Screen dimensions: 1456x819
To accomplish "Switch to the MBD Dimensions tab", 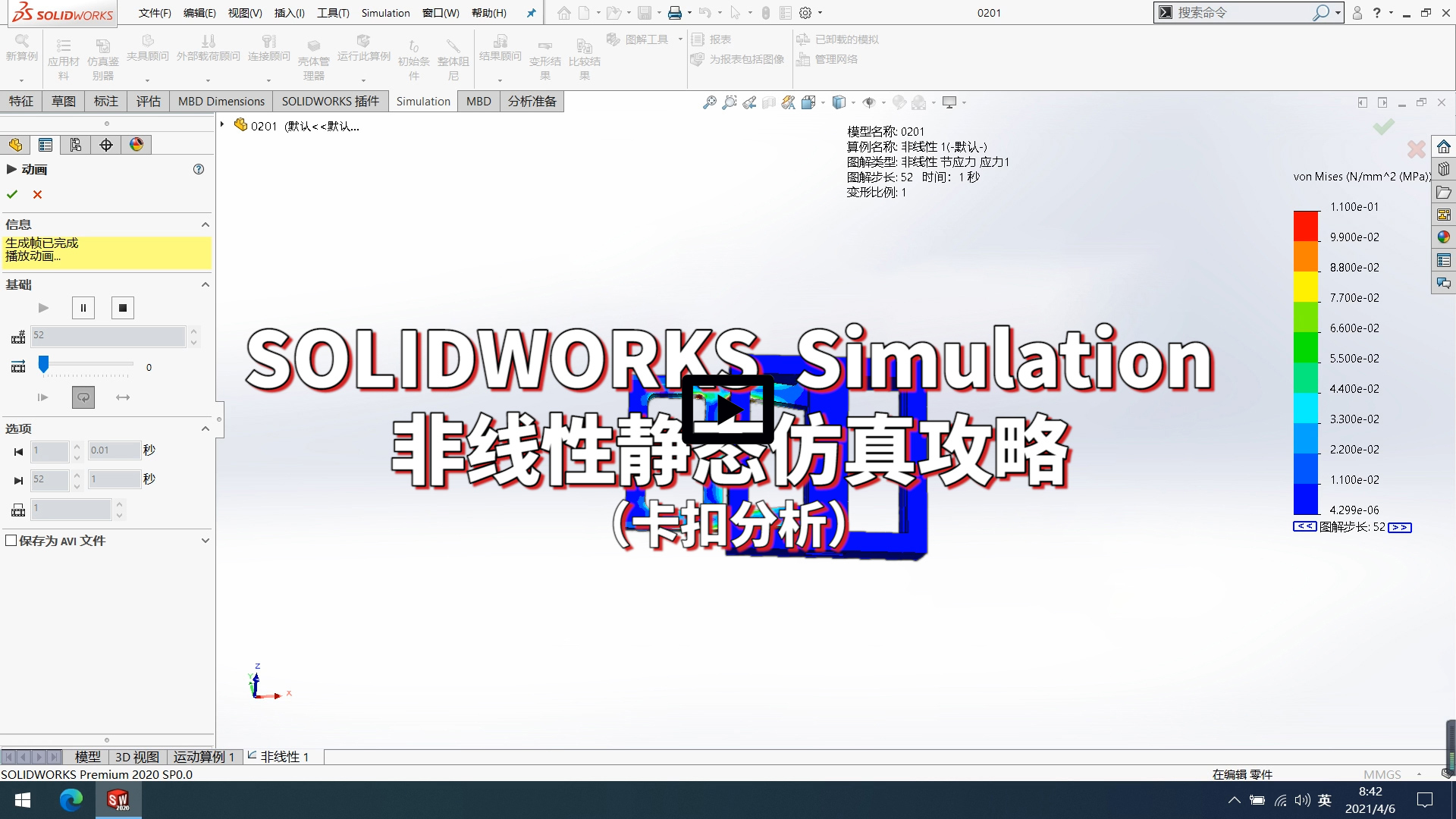I will pyautogui.click(x=221, y=102).
